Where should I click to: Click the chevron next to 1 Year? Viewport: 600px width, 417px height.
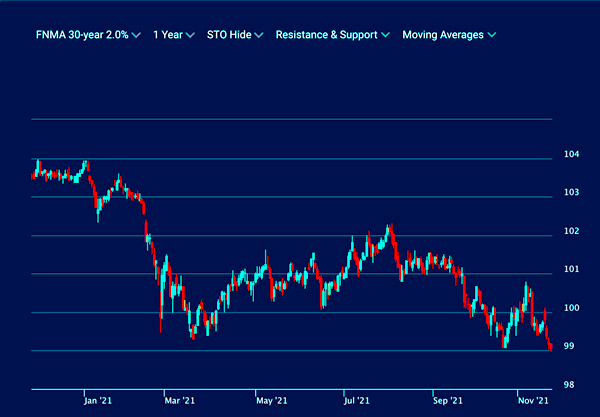[x=190, y=35]
